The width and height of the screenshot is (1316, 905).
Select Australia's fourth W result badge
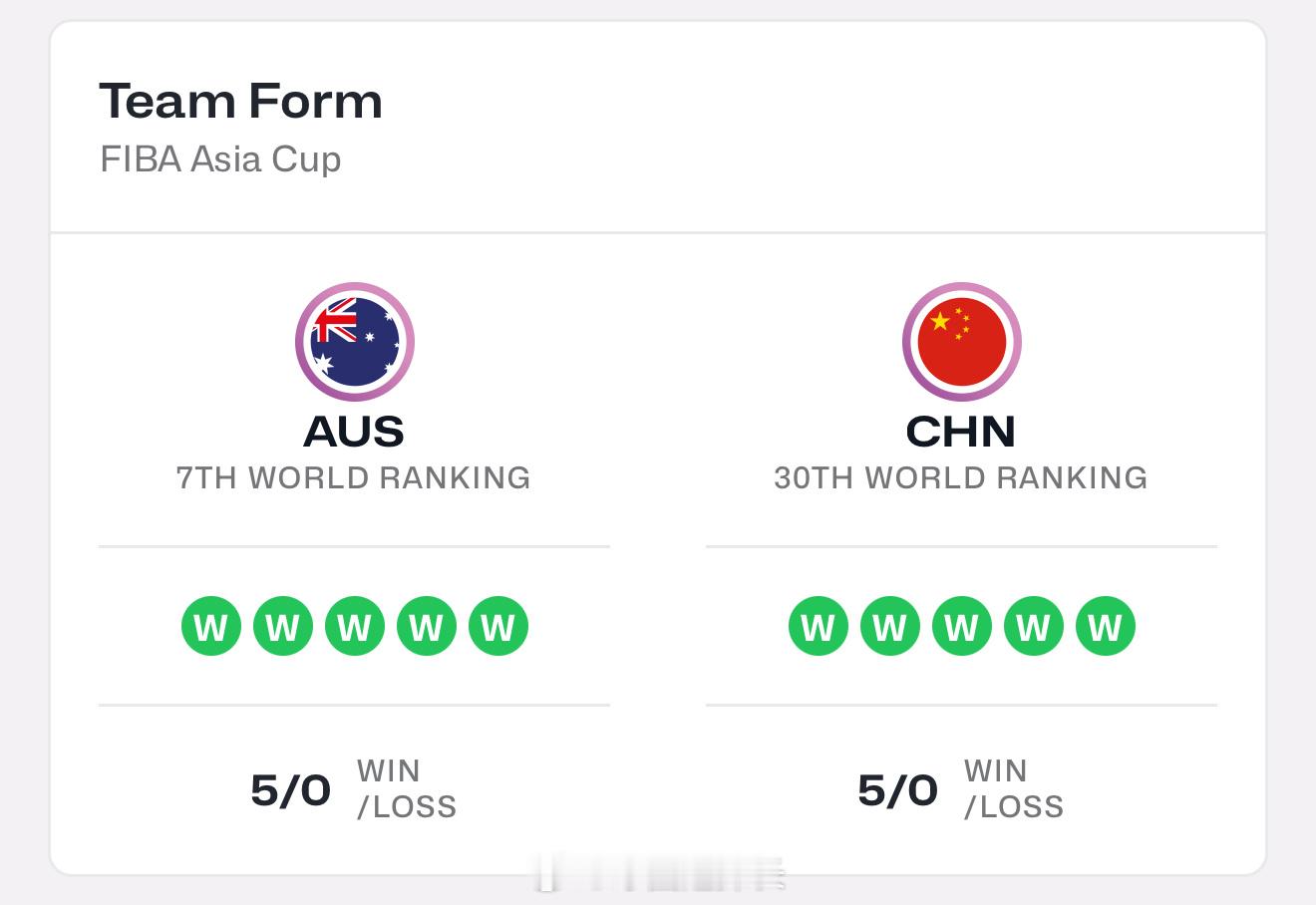(427, 626)
